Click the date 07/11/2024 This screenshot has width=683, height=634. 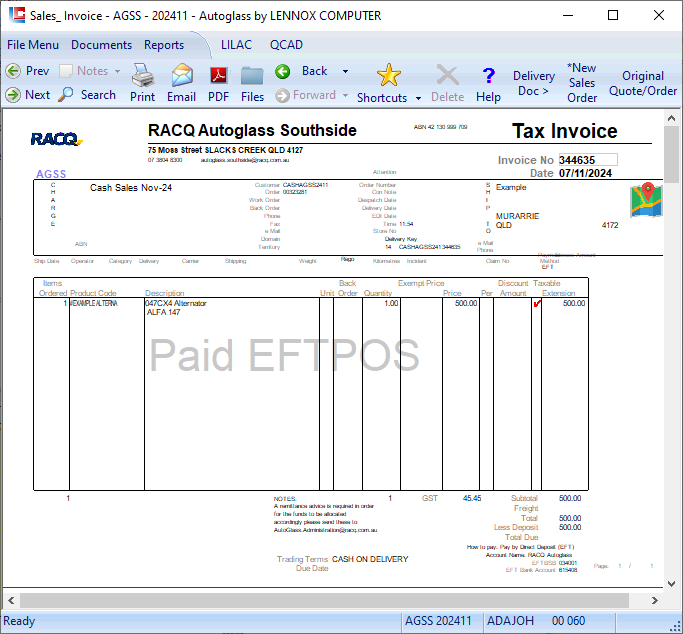coord(585,173)
